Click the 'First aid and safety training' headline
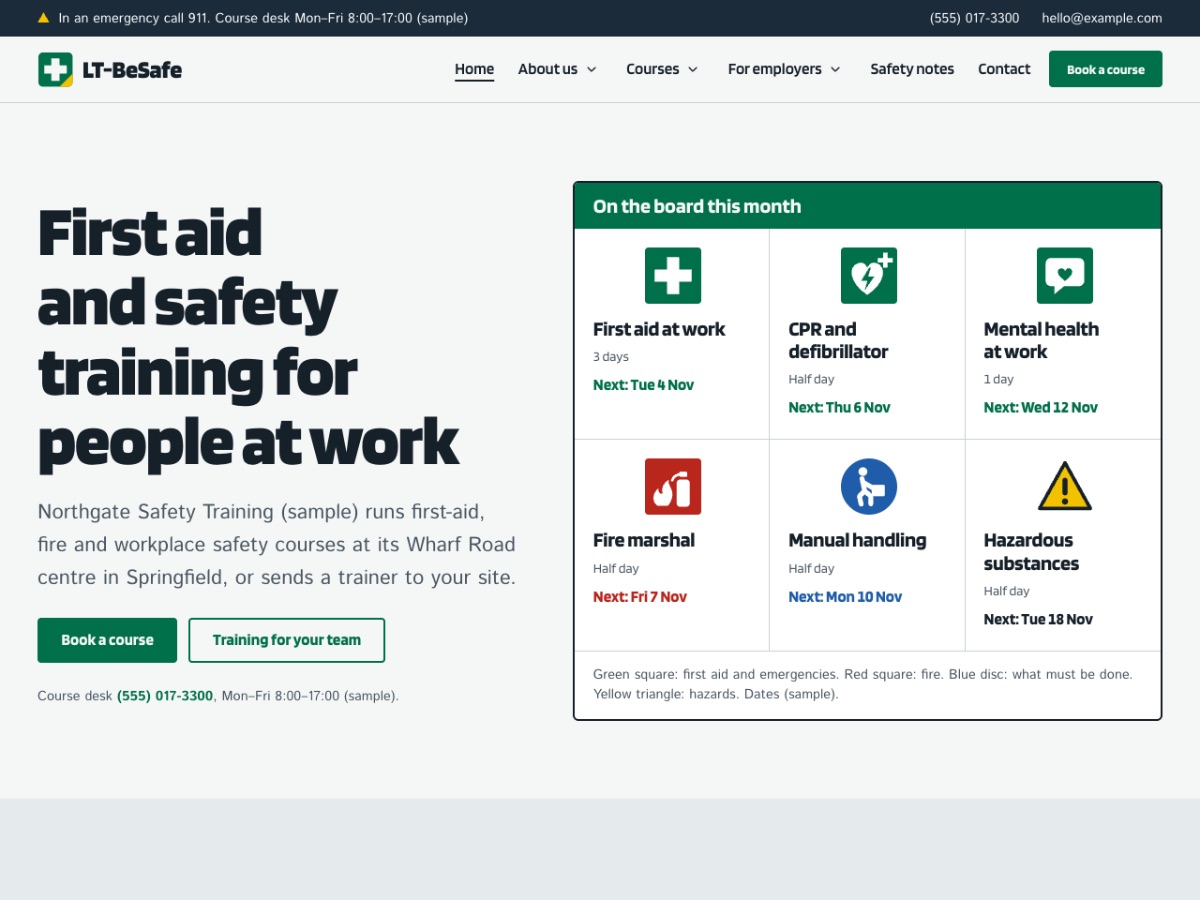The image size is (1200, 900). pos(248,337)
